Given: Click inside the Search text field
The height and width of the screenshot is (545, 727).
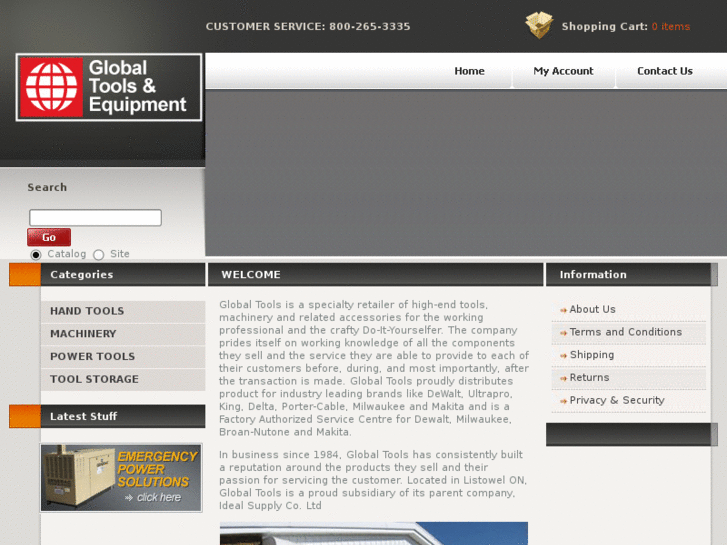Looking at the screenshot, I should pos(96,218).
